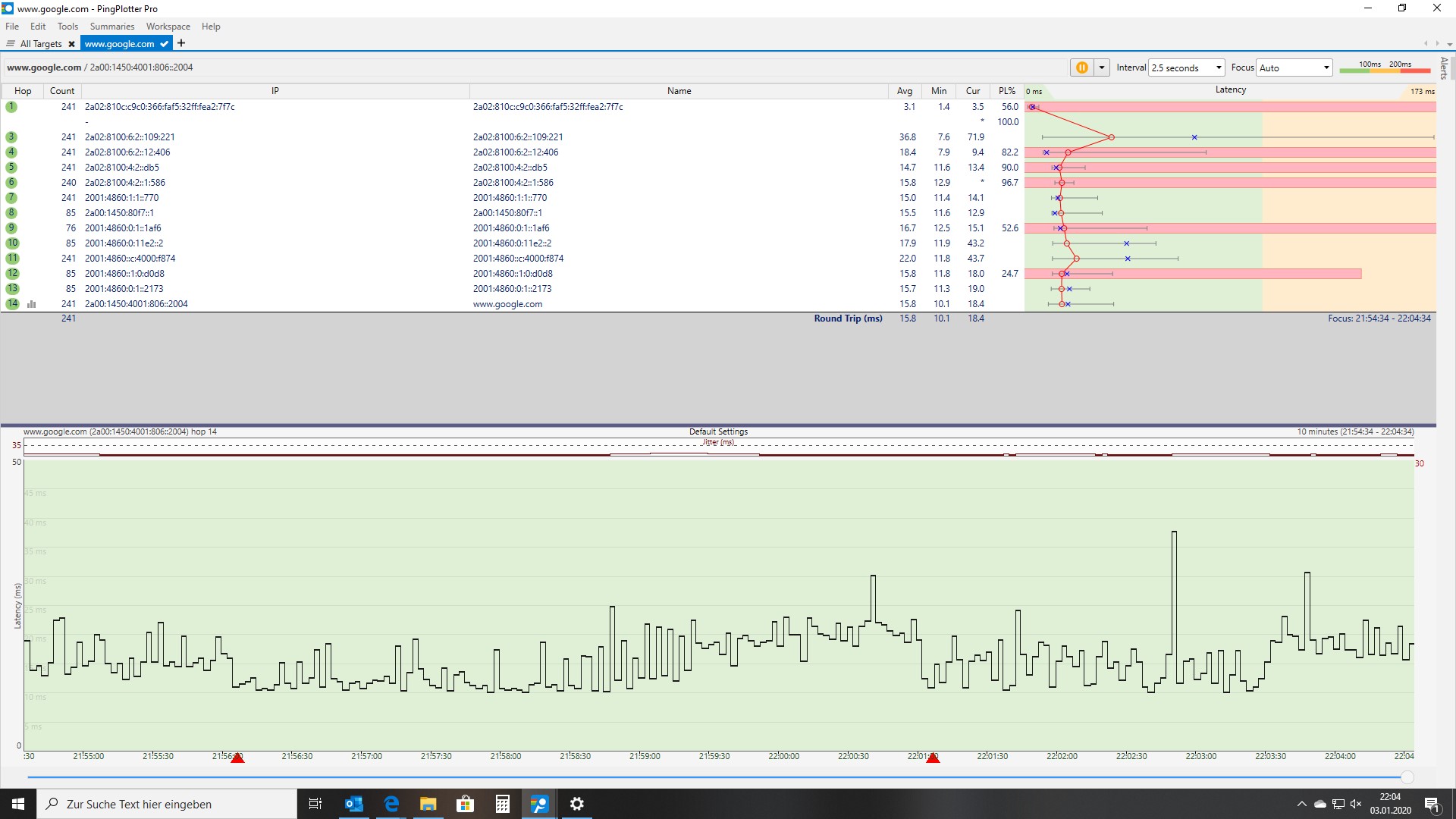This screenshot has width=1456, height=819.
Task: Click the tab list down arrow at top right
Action: (1449, 44)
